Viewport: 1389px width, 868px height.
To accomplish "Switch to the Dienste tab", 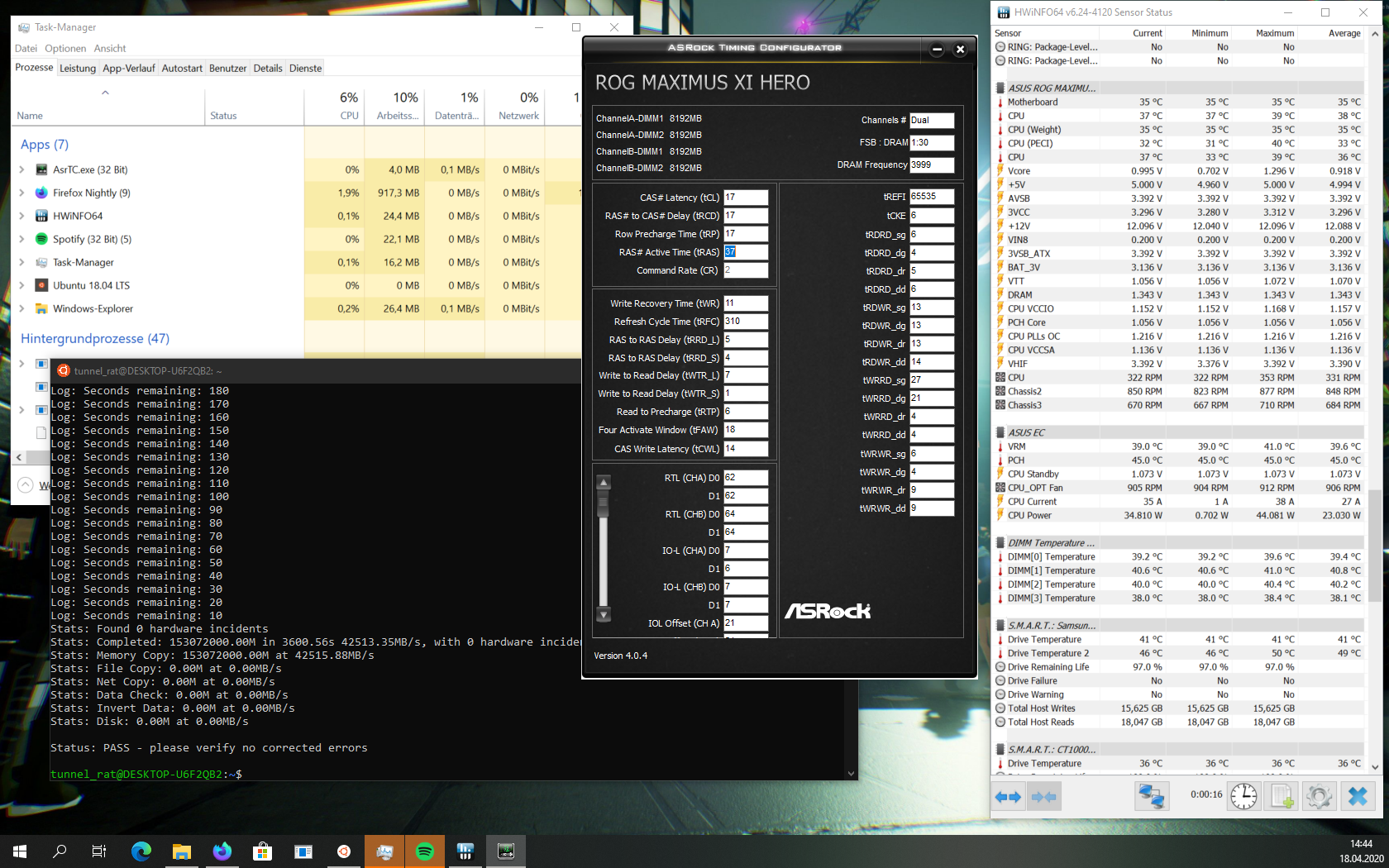I will click(x=306, y=69).
